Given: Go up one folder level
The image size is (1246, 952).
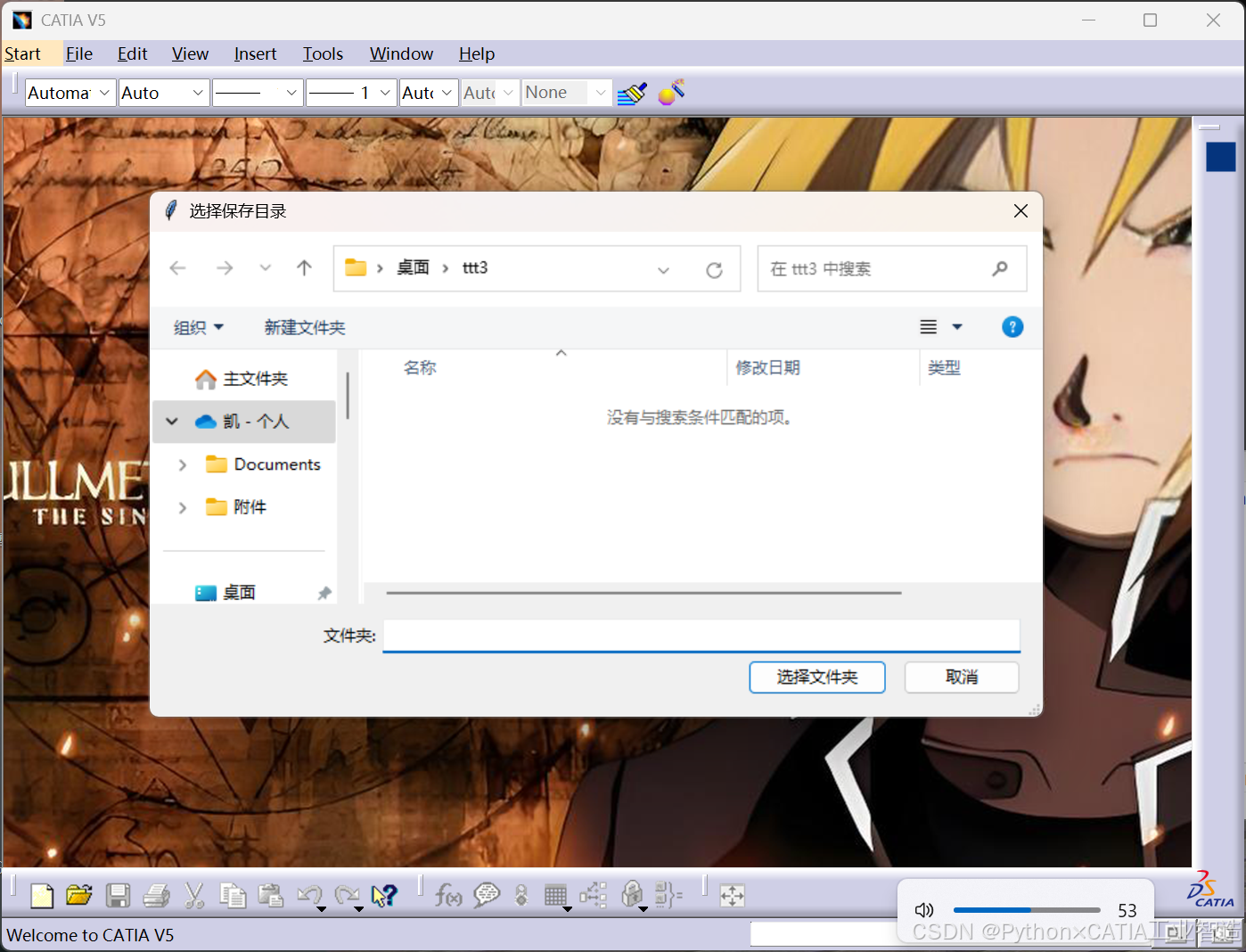Looking at the screenshot, I should tap(304, 267).
